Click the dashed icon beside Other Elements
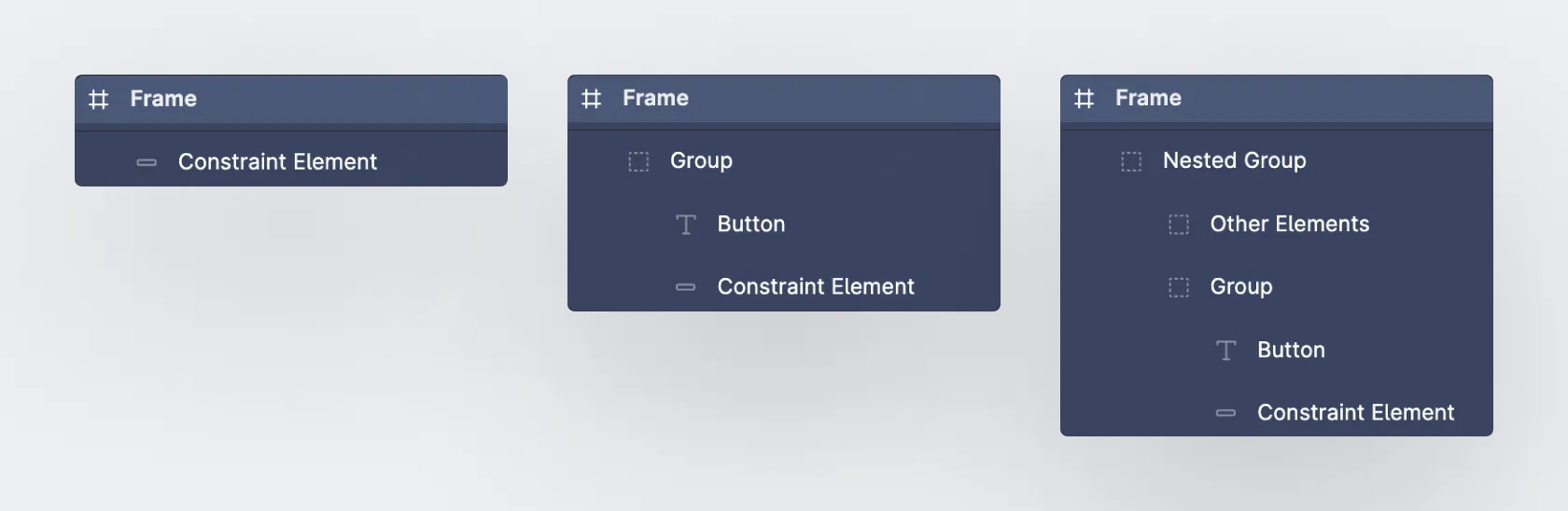The image size is (1568, 511). coord(1179,225)
